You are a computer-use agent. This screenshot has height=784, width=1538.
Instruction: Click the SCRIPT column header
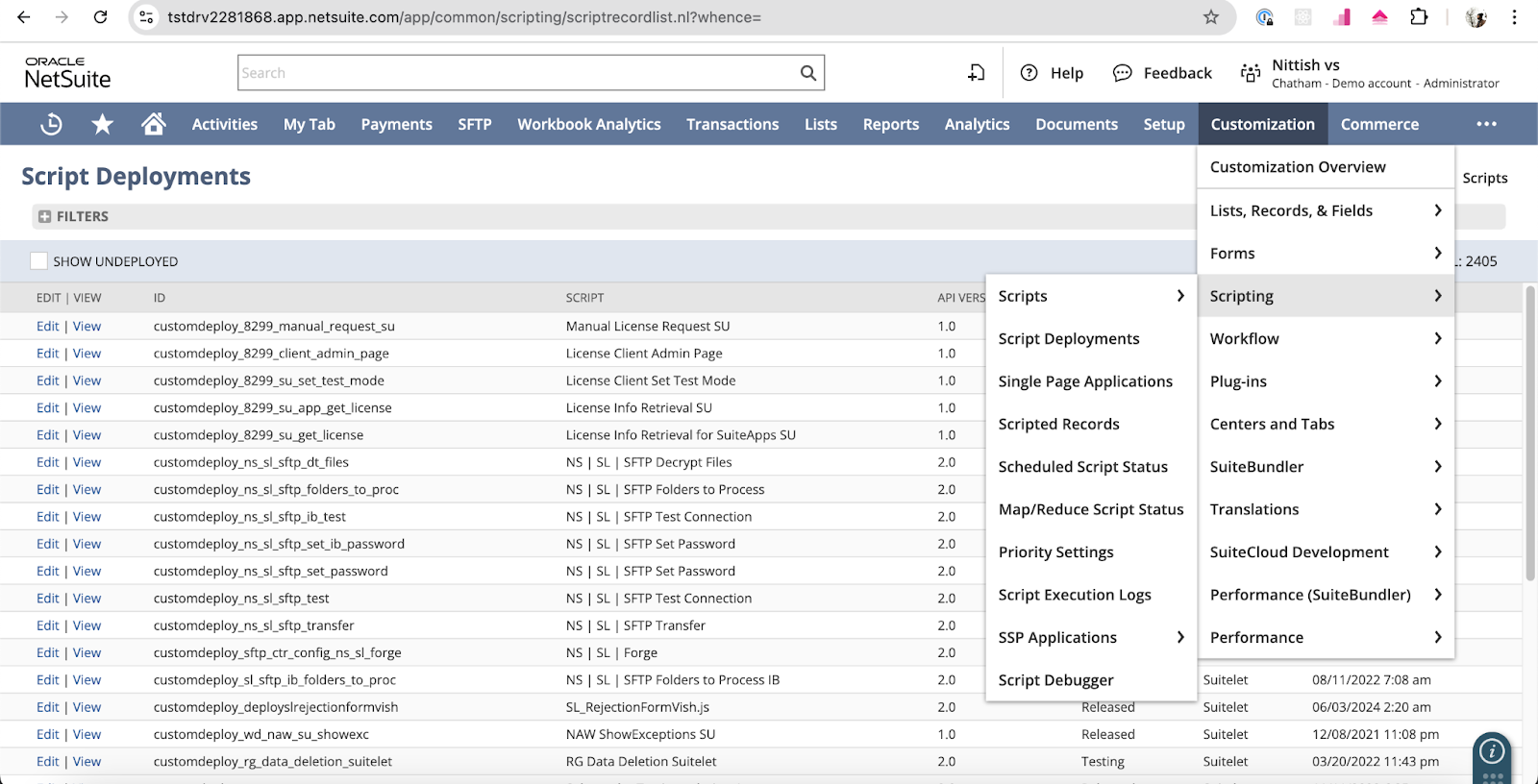coord(584,298)
